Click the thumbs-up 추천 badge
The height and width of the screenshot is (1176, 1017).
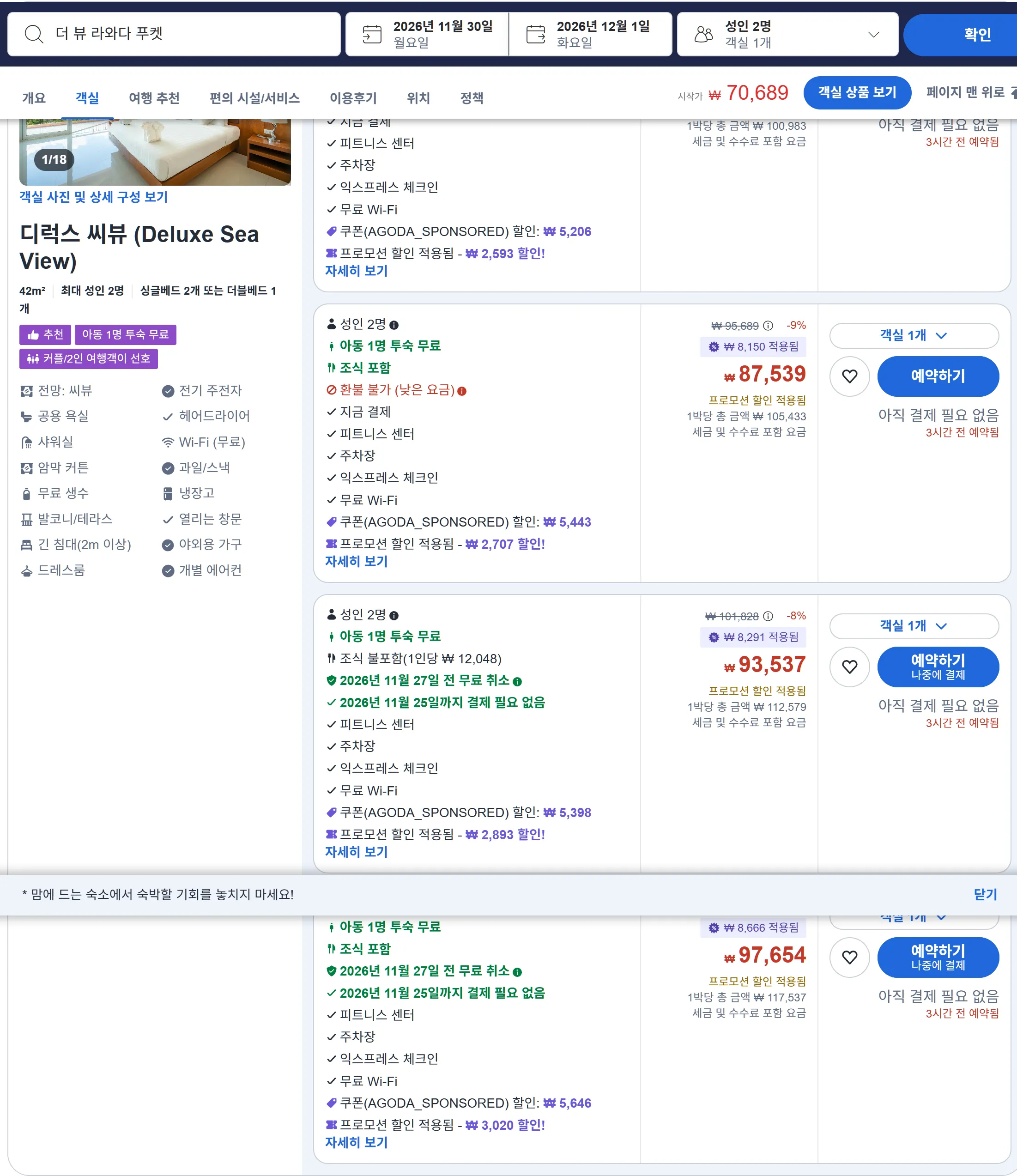point(45,335)
